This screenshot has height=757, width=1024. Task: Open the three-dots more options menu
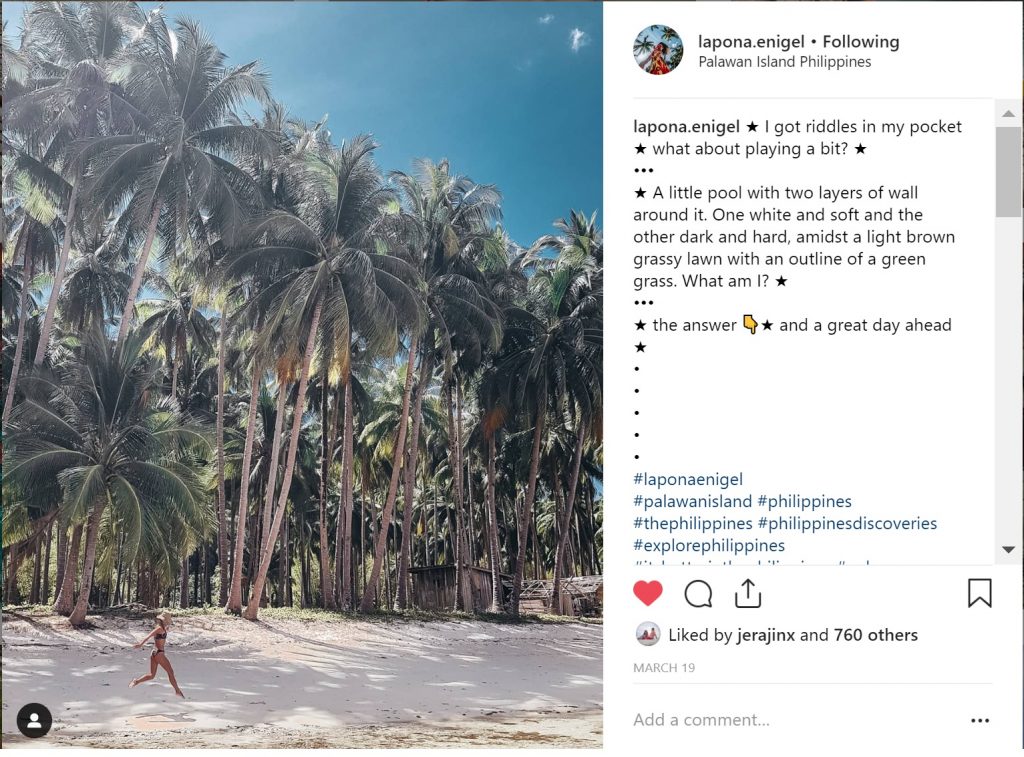(x=980, y=720)
